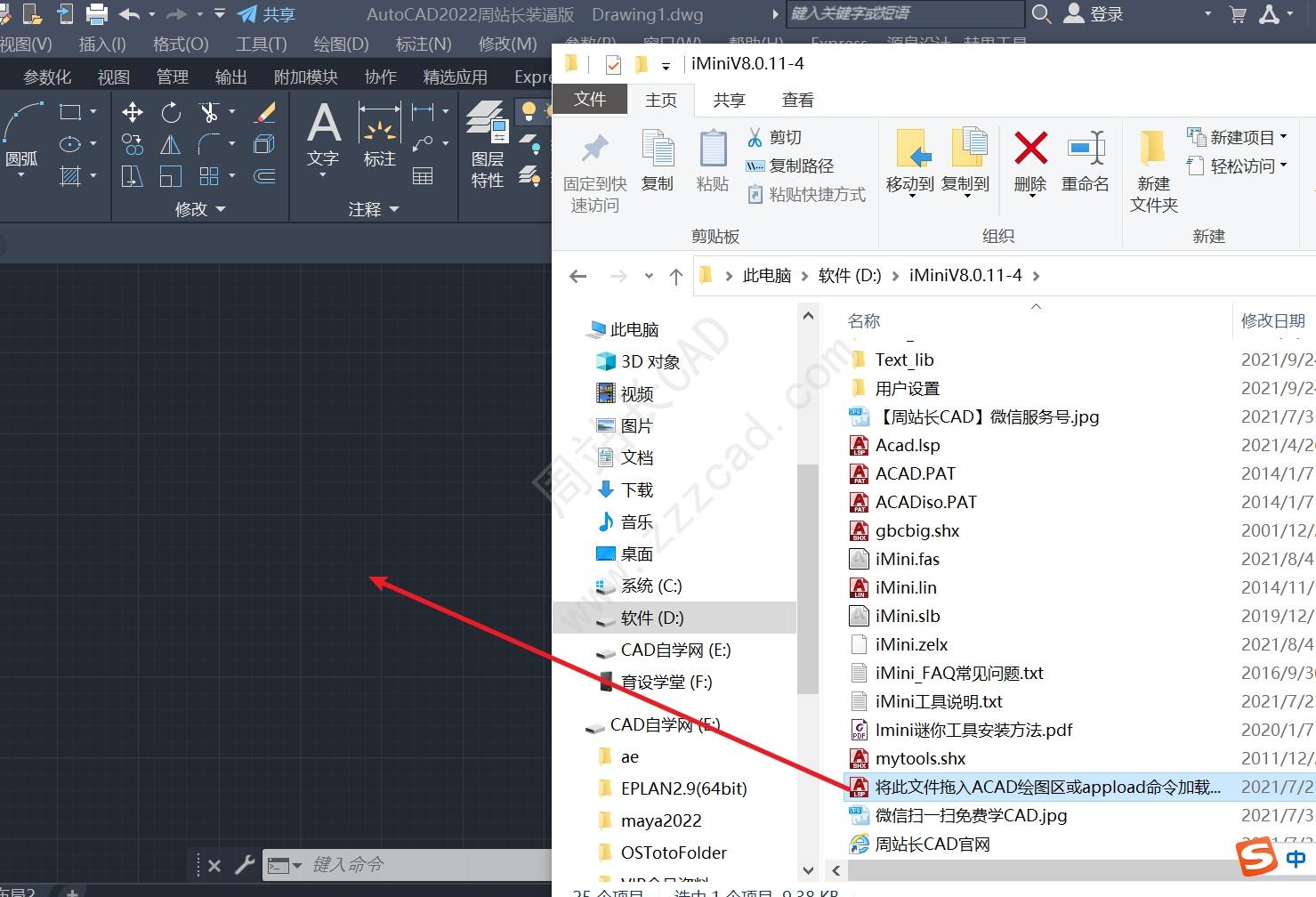Select the Array tool in the 修改 panel
Screen dimensions: 1316x897
[x=209, y=176]
